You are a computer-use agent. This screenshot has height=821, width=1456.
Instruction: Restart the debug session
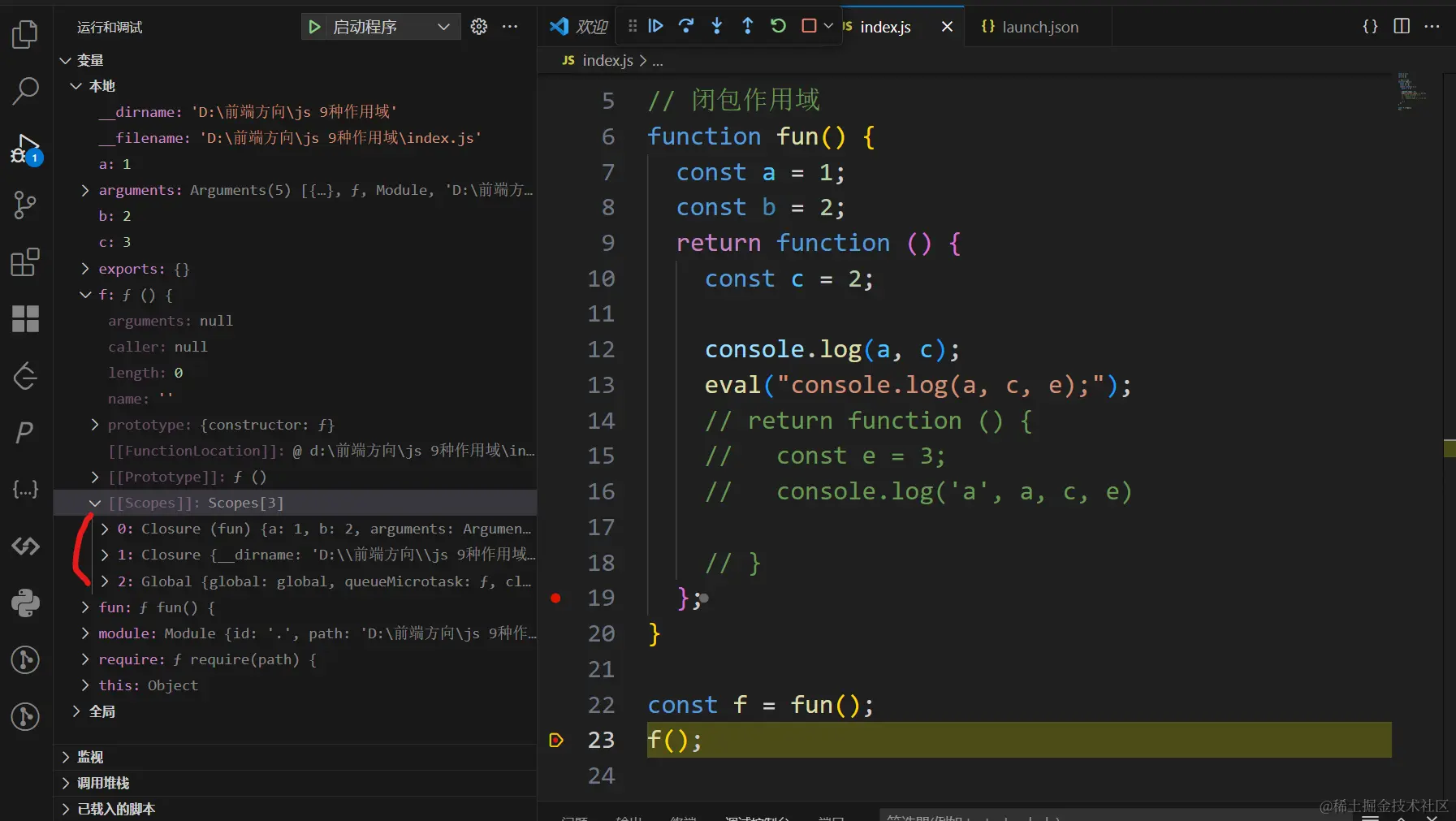[x=778, y=26]
